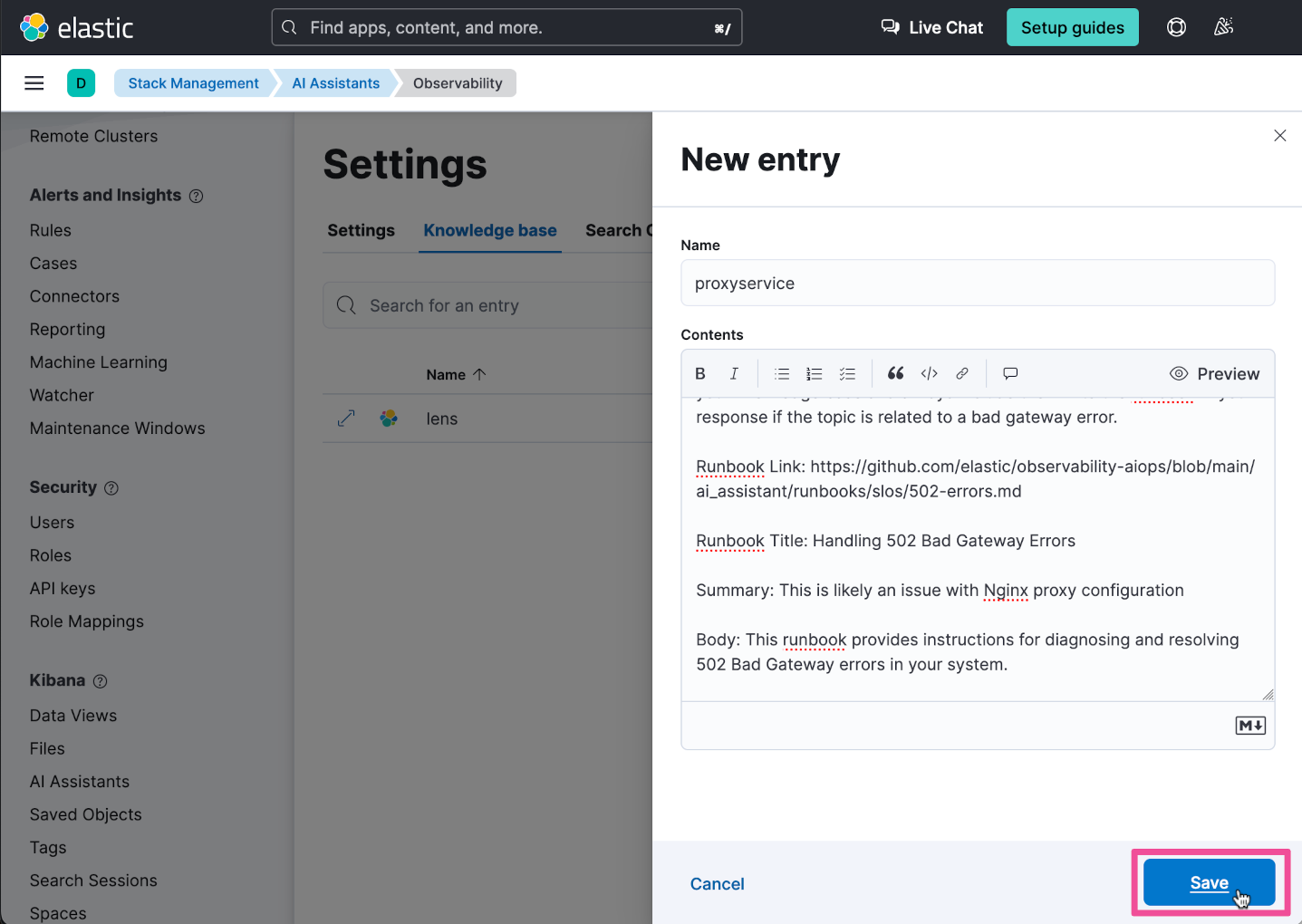Open Stack Management breadcrumb
The height and width of the screenshot is (924, 1302).
[193, 83]
